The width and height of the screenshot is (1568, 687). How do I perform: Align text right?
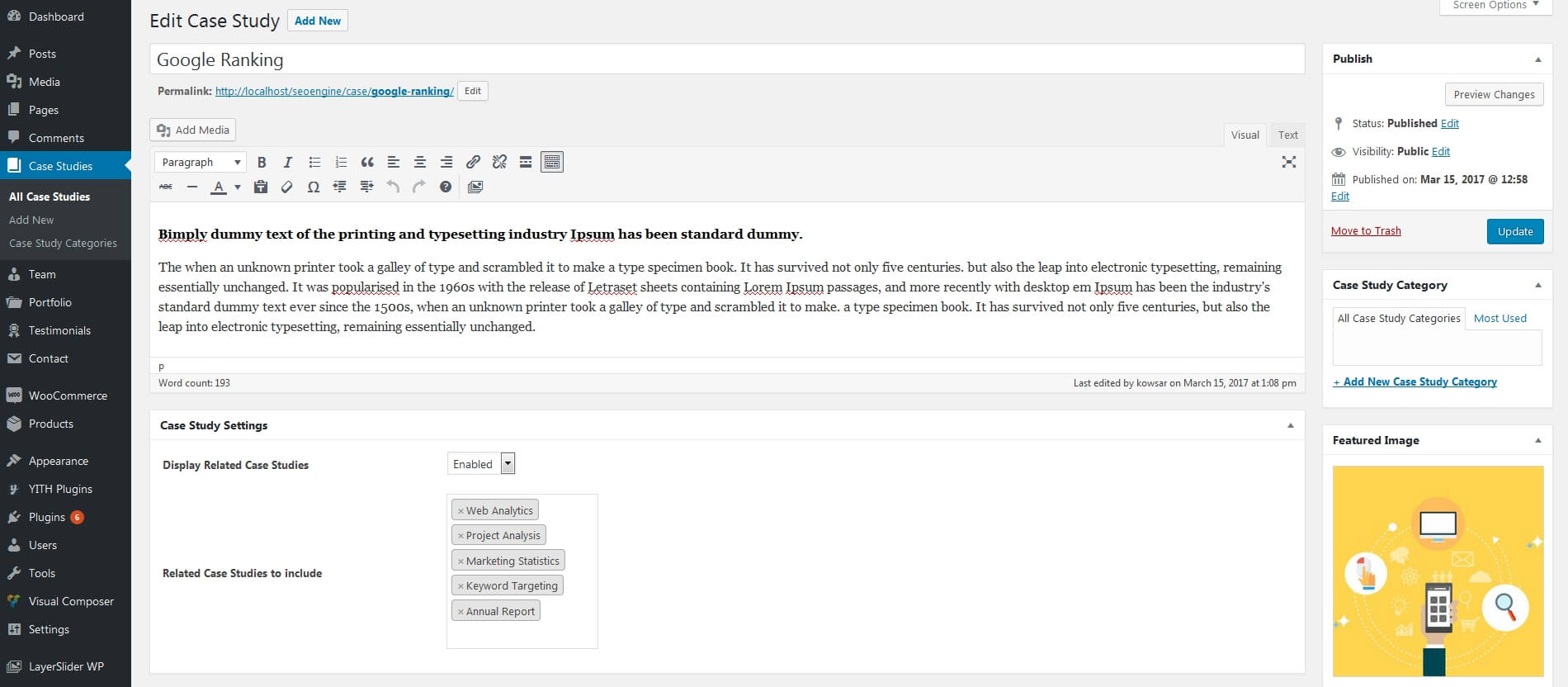(446, 163)
